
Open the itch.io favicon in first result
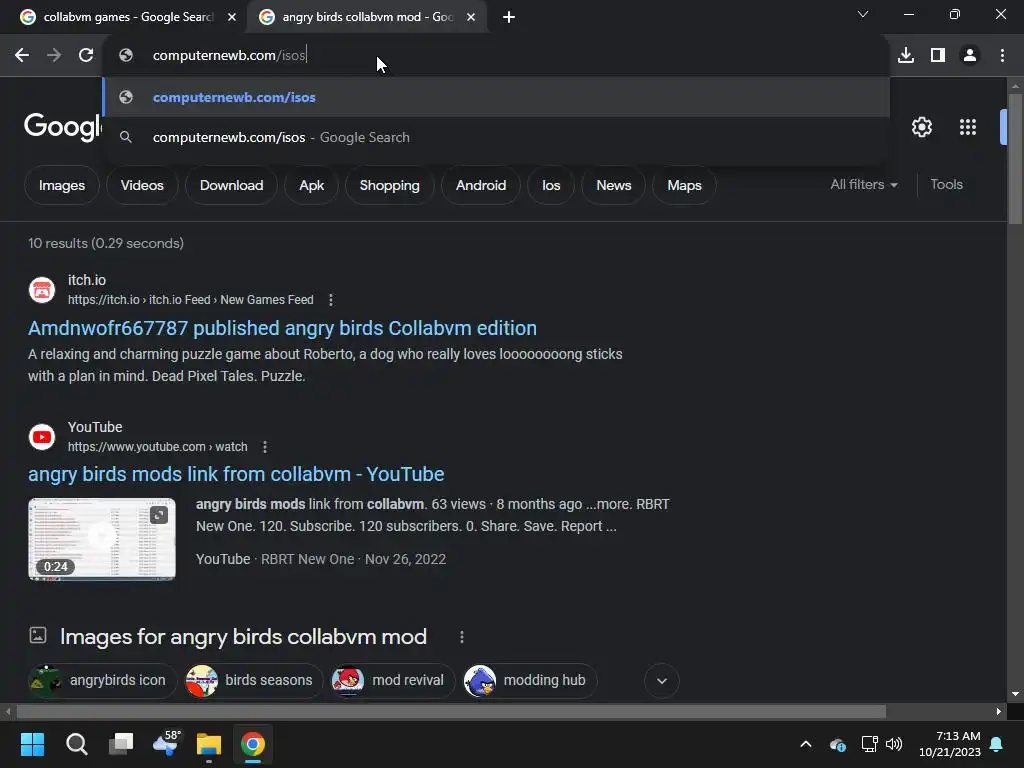[x=42, y=290]
